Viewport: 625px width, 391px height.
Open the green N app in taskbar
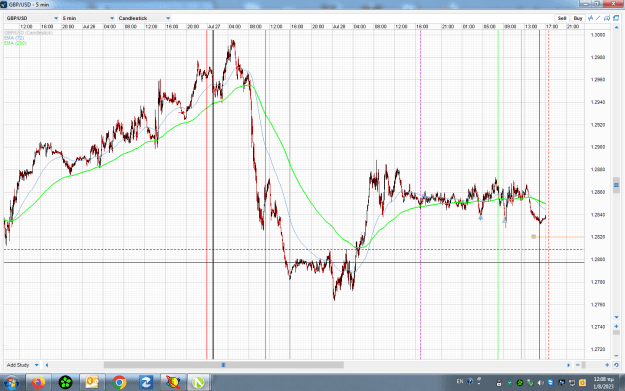click(199, 383)
